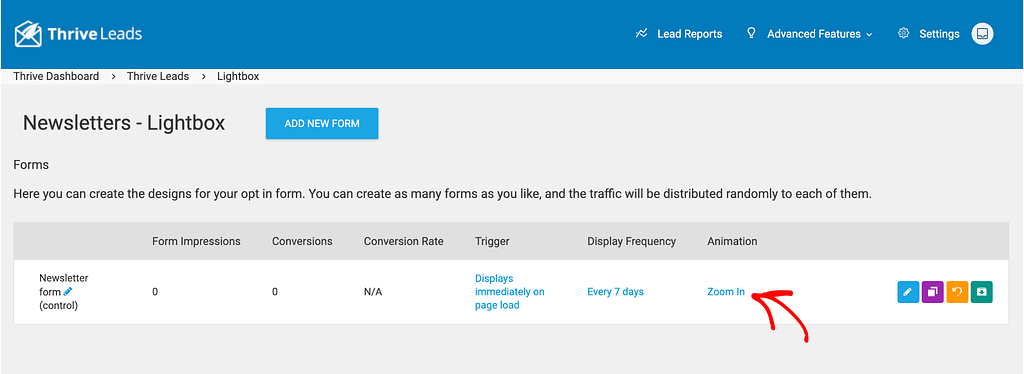Edit the Displays immediately on page load trigger
Viewport: 1024px width, 374px height.
click(x=509, y=292)
